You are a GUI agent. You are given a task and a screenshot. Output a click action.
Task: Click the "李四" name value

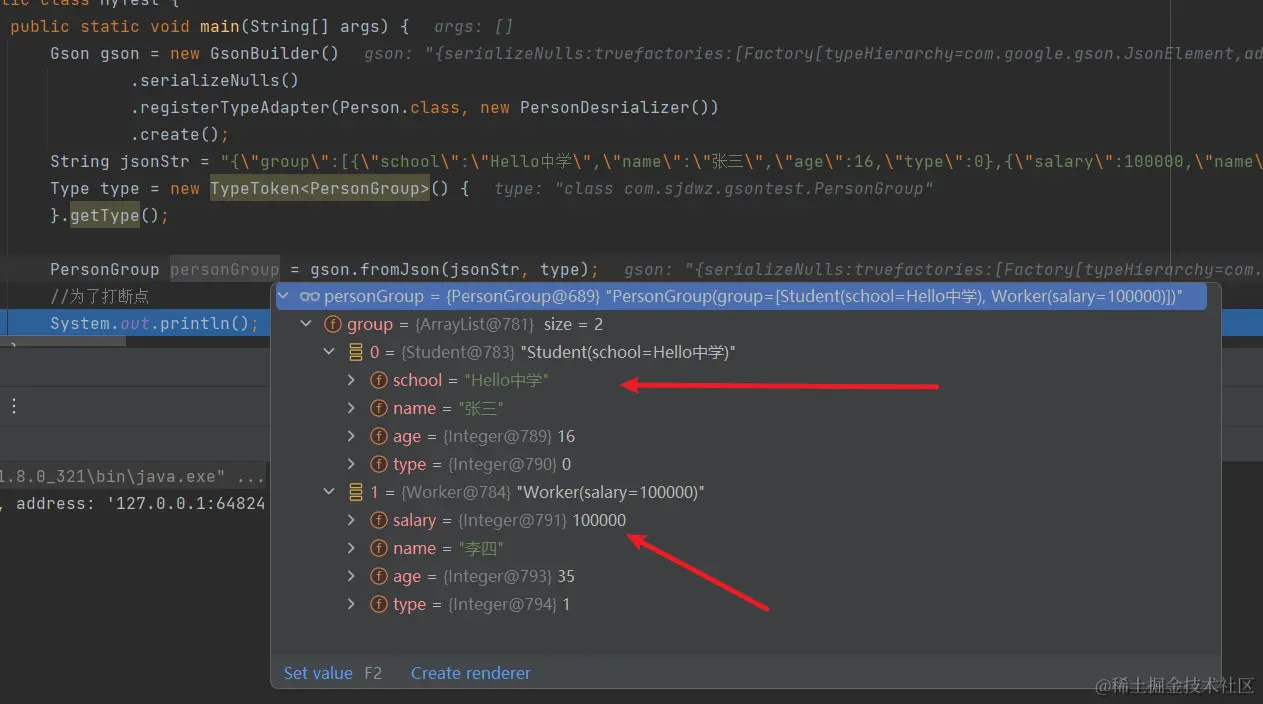[481, 548]
